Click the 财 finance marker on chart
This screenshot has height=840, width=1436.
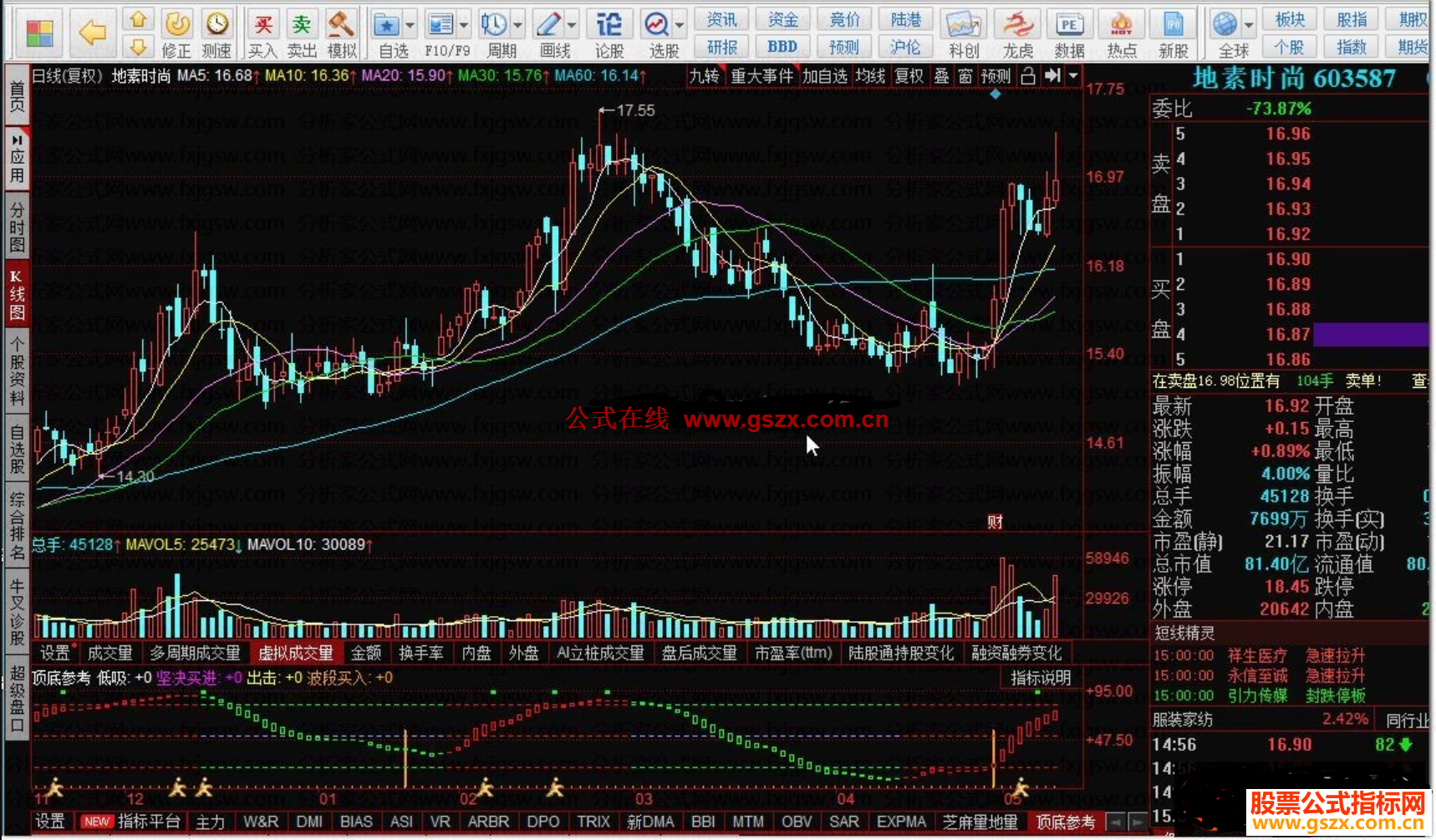click(x=995, y=522)
